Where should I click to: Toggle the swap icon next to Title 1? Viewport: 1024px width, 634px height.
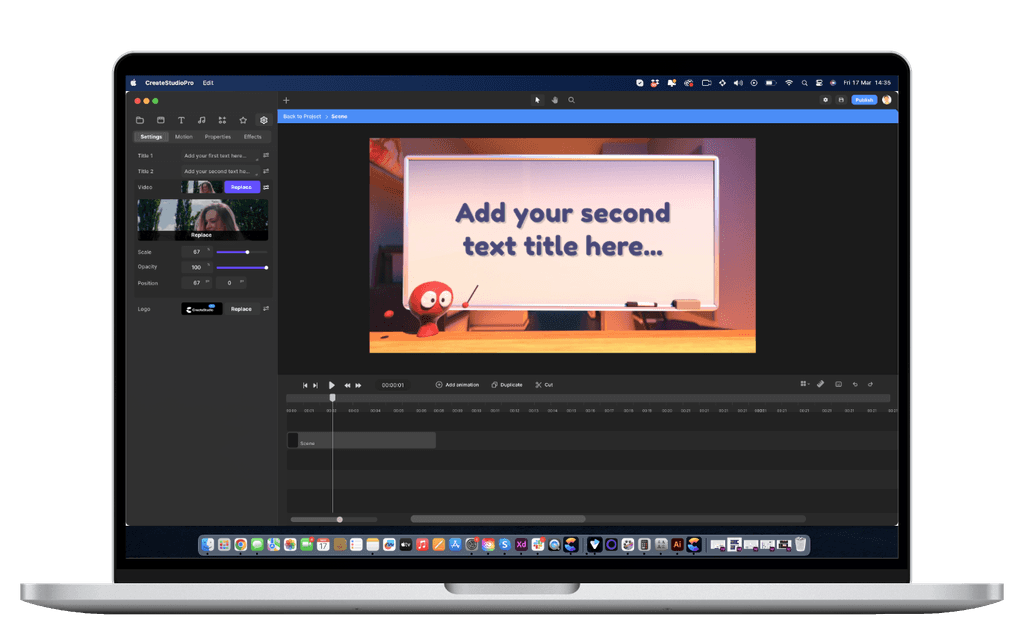266,156
